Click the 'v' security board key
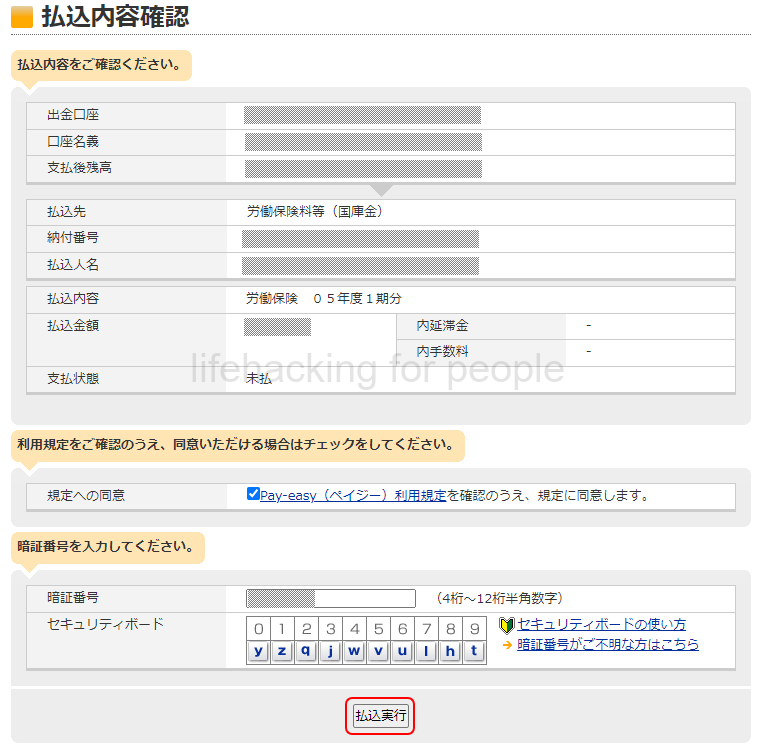The width and height of the screenshot is (757, 744). coord(379,651)
